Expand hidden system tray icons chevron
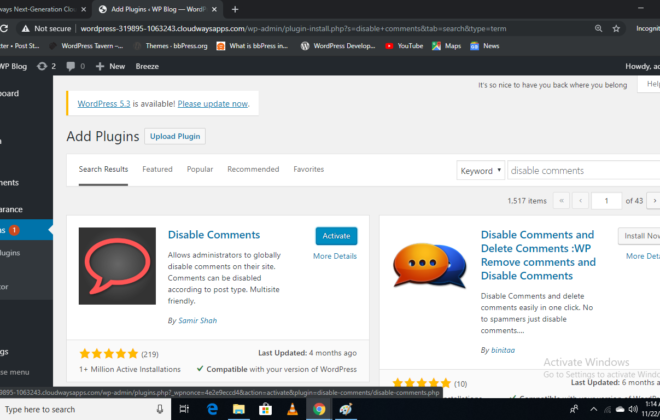The width and height of the screenshot is (660, 420). [x=593, y=409]
